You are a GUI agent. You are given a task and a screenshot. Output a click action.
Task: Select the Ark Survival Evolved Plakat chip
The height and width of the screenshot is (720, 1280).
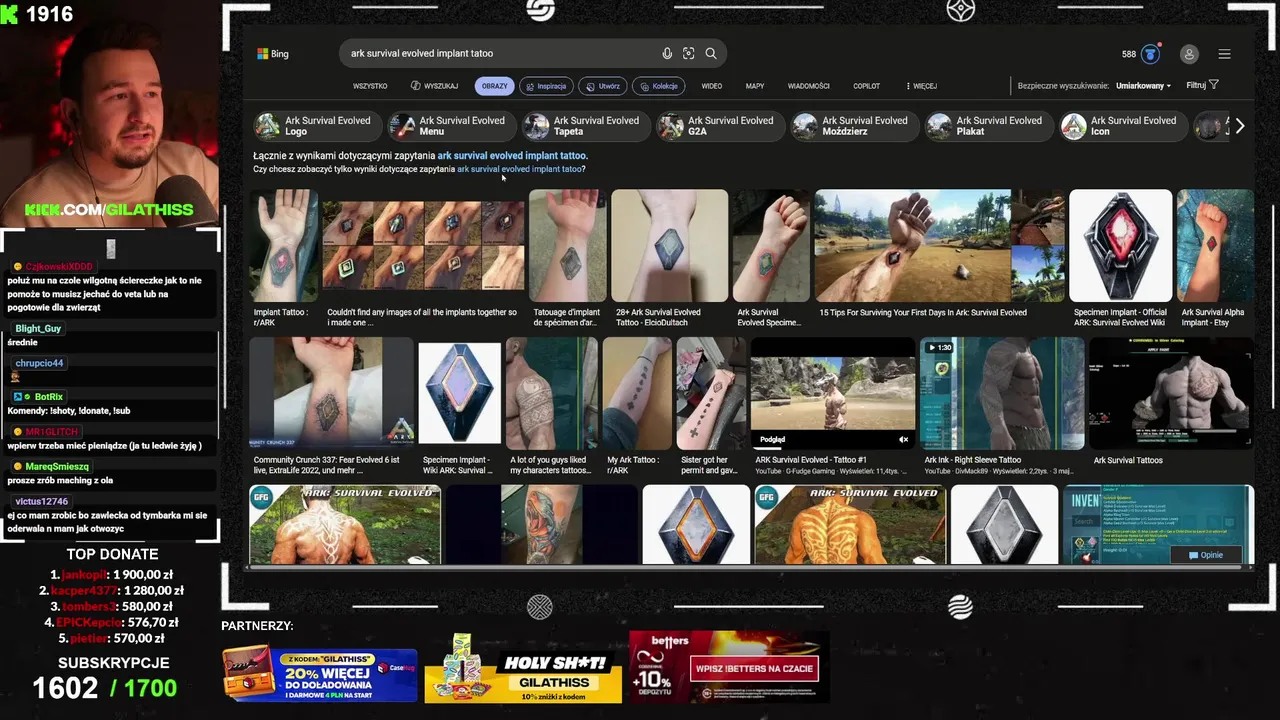pyautogui.click(x=987, y=126)
